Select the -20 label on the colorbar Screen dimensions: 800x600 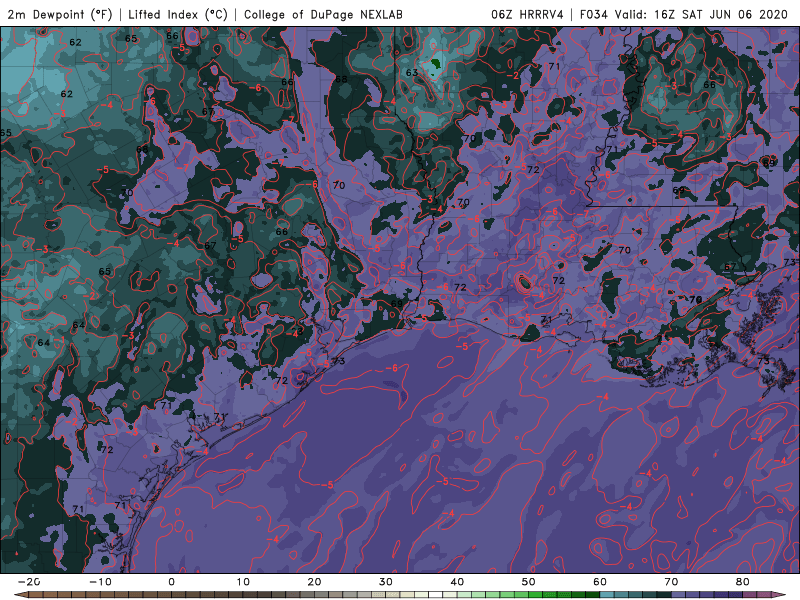29,582
